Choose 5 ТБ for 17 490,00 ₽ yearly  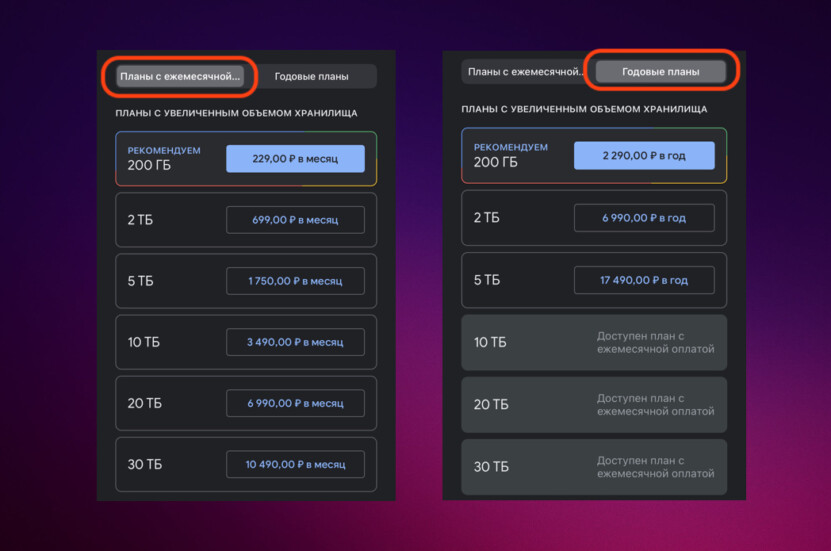coord(644,280)
